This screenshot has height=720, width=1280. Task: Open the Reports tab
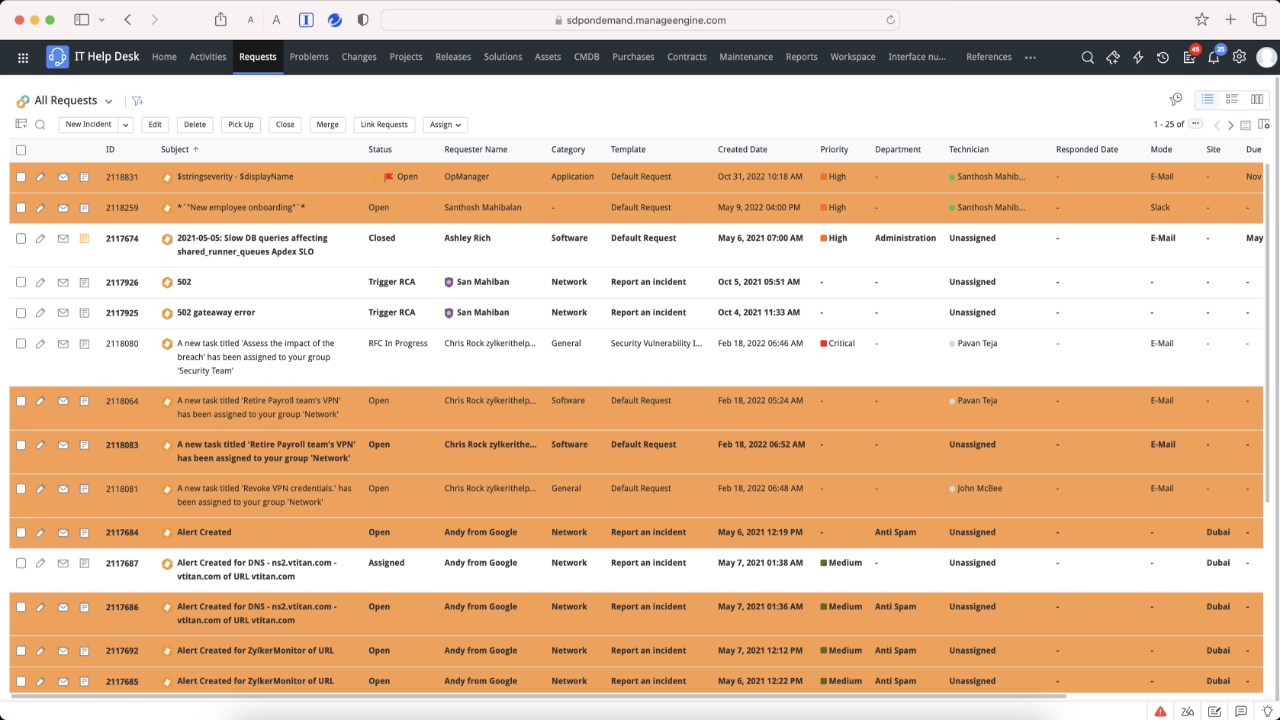(x=801, y=57)
